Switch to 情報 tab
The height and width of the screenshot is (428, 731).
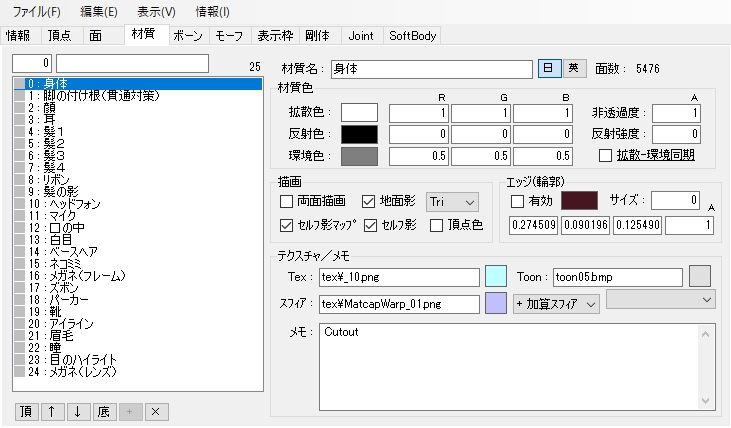(19, 35)
